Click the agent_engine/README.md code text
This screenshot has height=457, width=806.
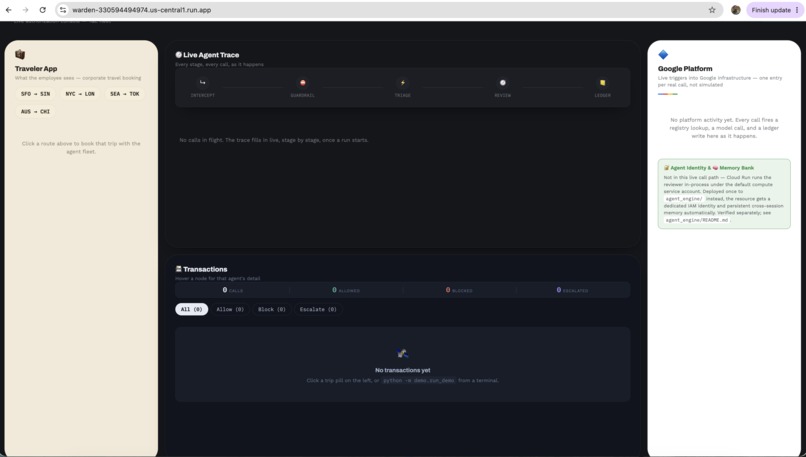697,220
